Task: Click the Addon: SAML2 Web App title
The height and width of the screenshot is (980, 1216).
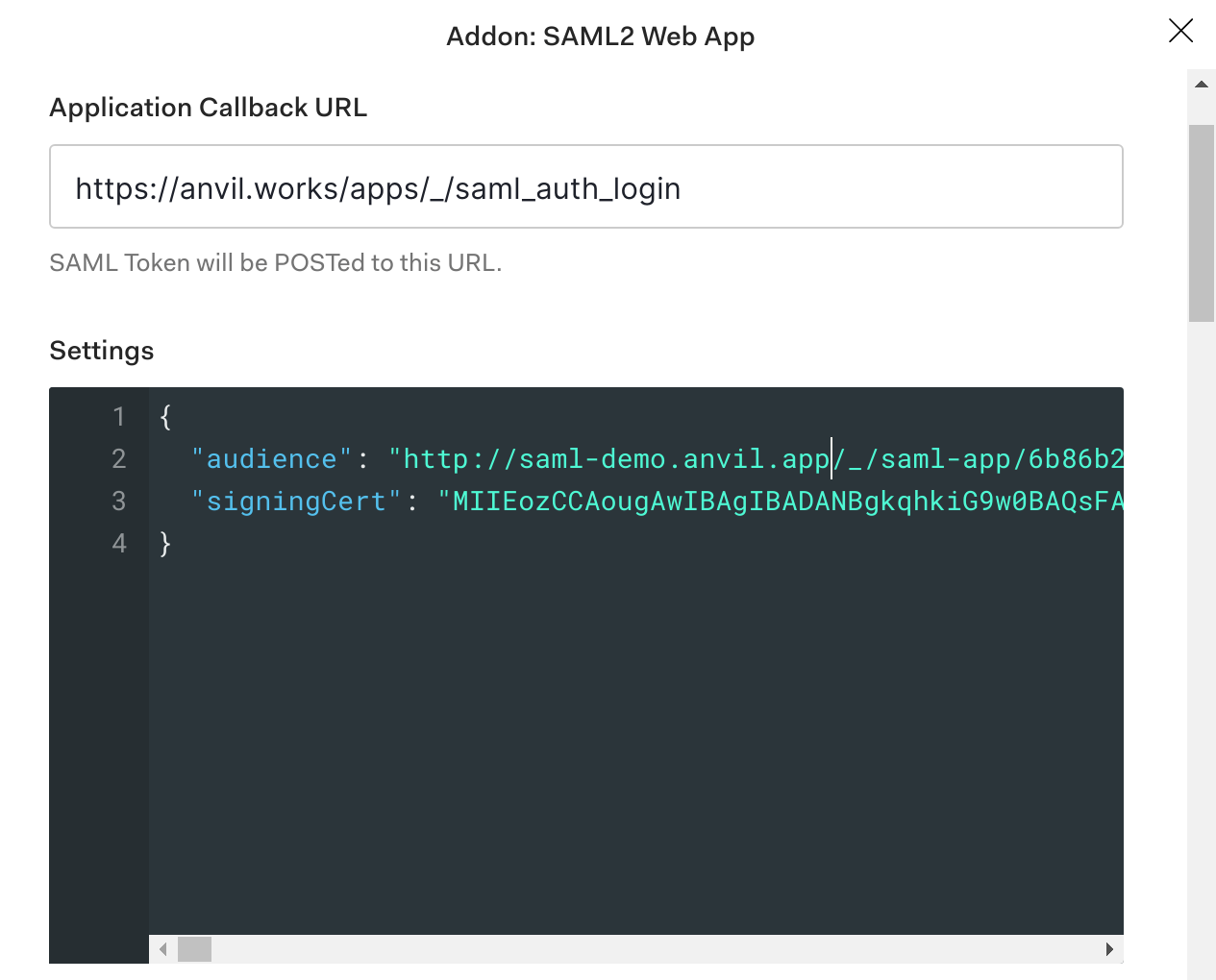Action: point(600,37)
